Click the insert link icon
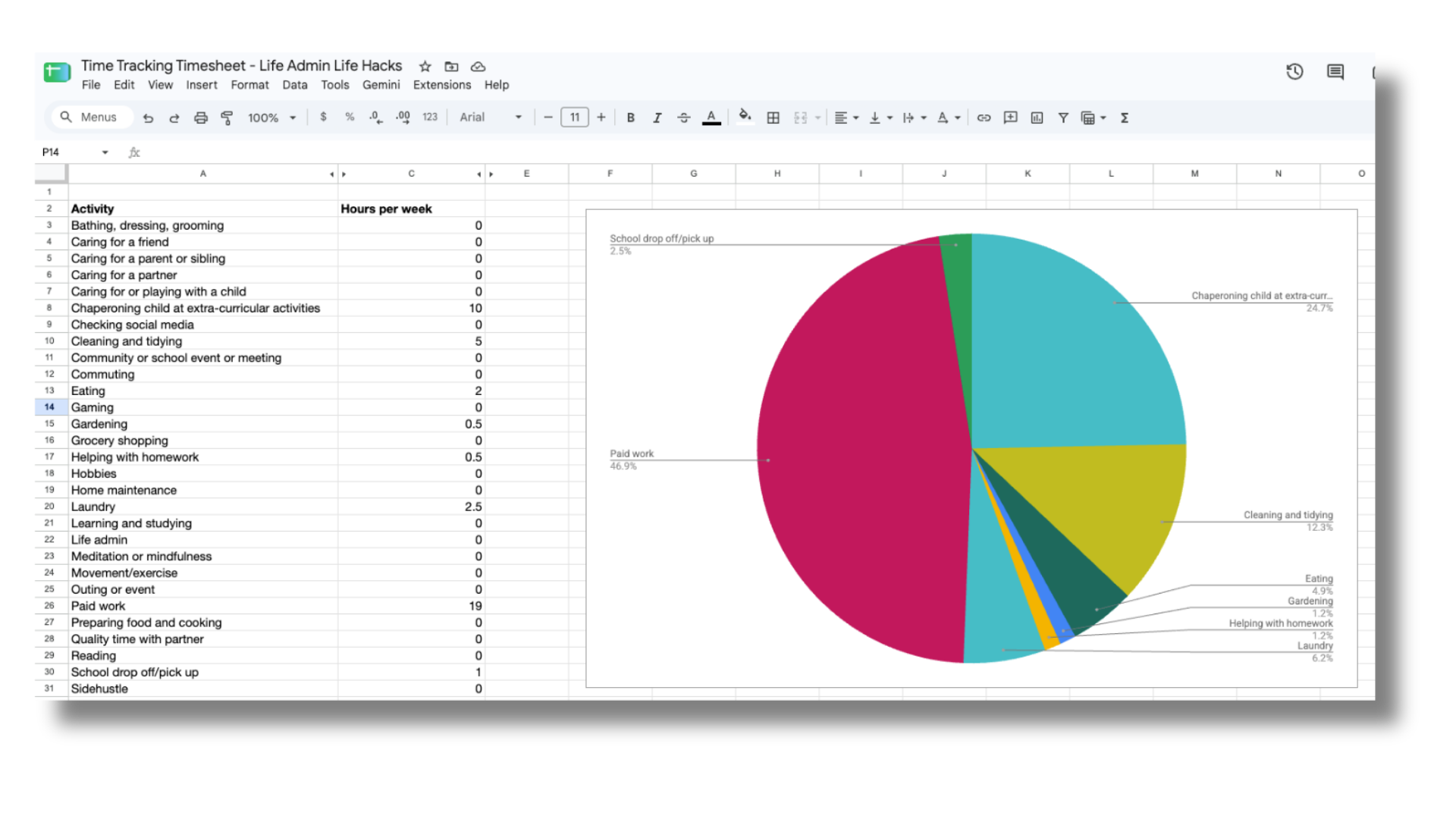 [x=984, y=118]
